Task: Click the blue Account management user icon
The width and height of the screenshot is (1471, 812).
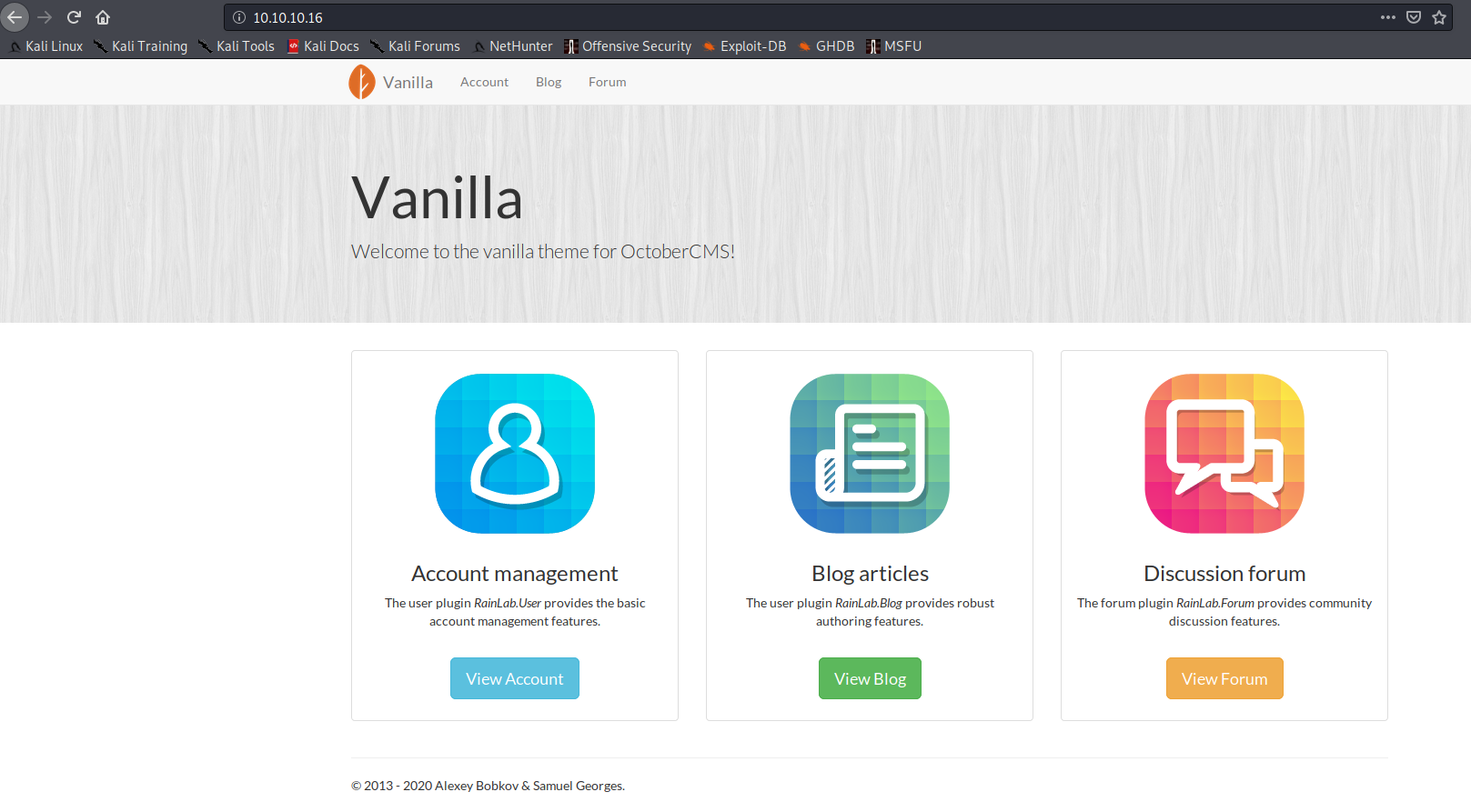Action: (x=515, y=454)
